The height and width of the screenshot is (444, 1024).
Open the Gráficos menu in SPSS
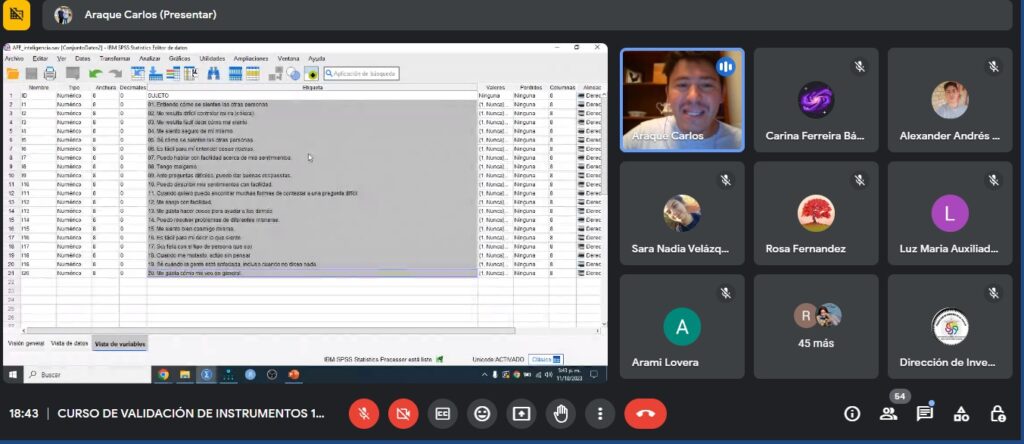(x=180, y=59)
